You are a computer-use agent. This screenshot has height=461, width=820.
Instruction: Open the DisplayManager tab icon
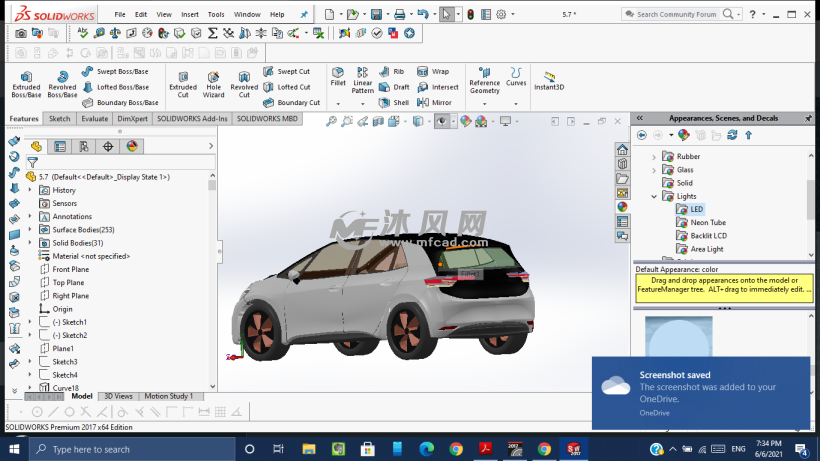pyautogui.click(x=131, y=146)
